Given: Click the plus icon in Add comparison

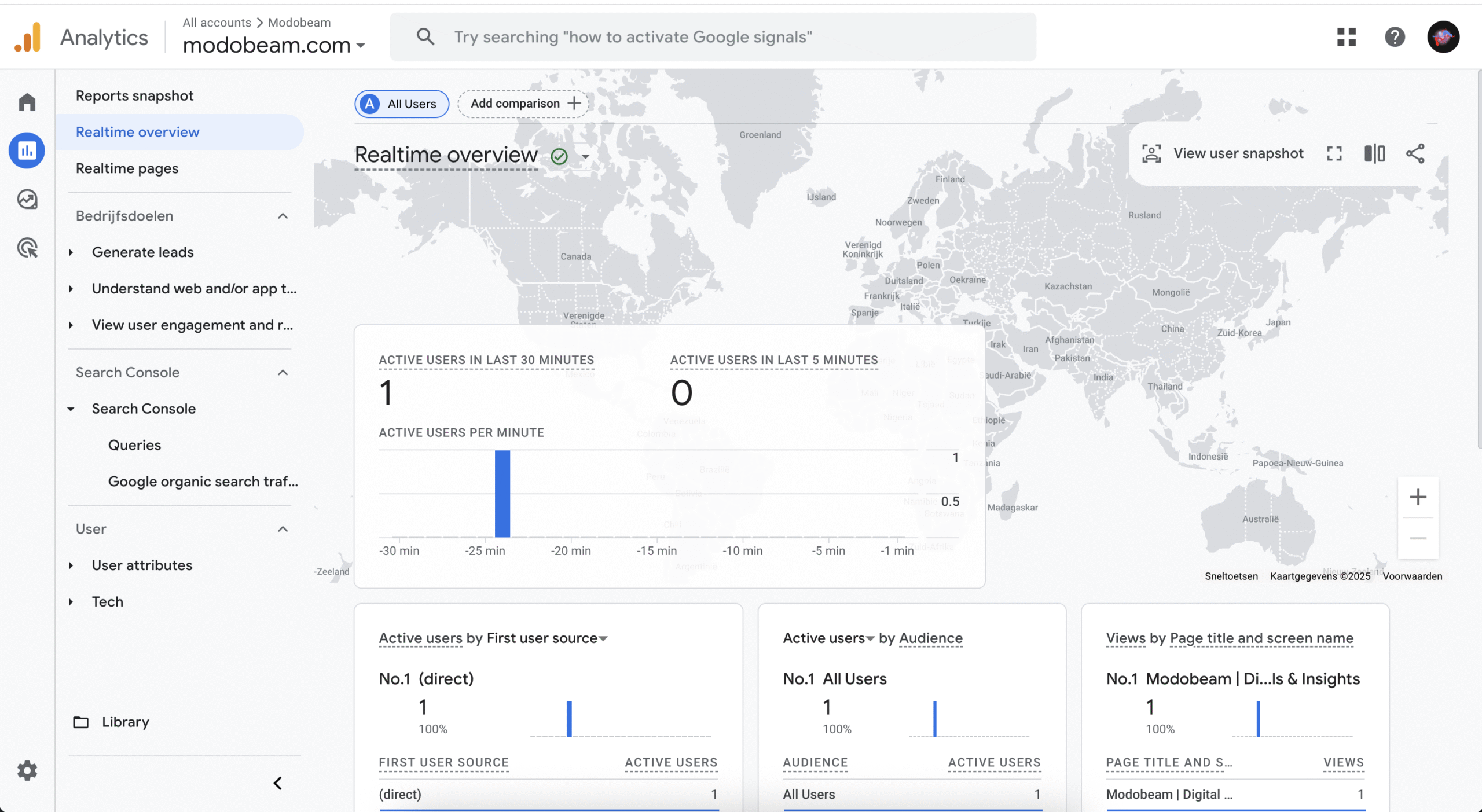Looking at the screenshot, I should [574, 103].
